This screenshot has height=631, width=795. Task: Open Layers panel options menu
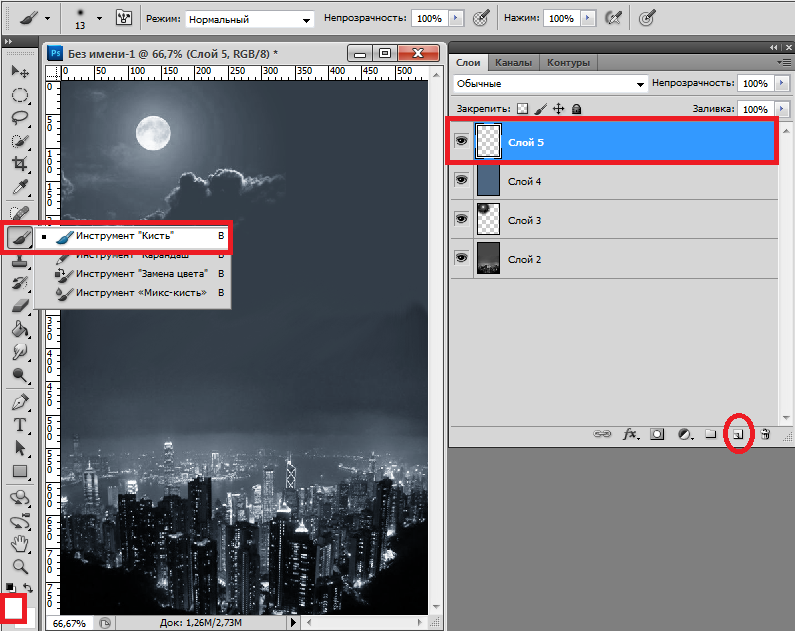pyautogui.click(x=784, y=62)
